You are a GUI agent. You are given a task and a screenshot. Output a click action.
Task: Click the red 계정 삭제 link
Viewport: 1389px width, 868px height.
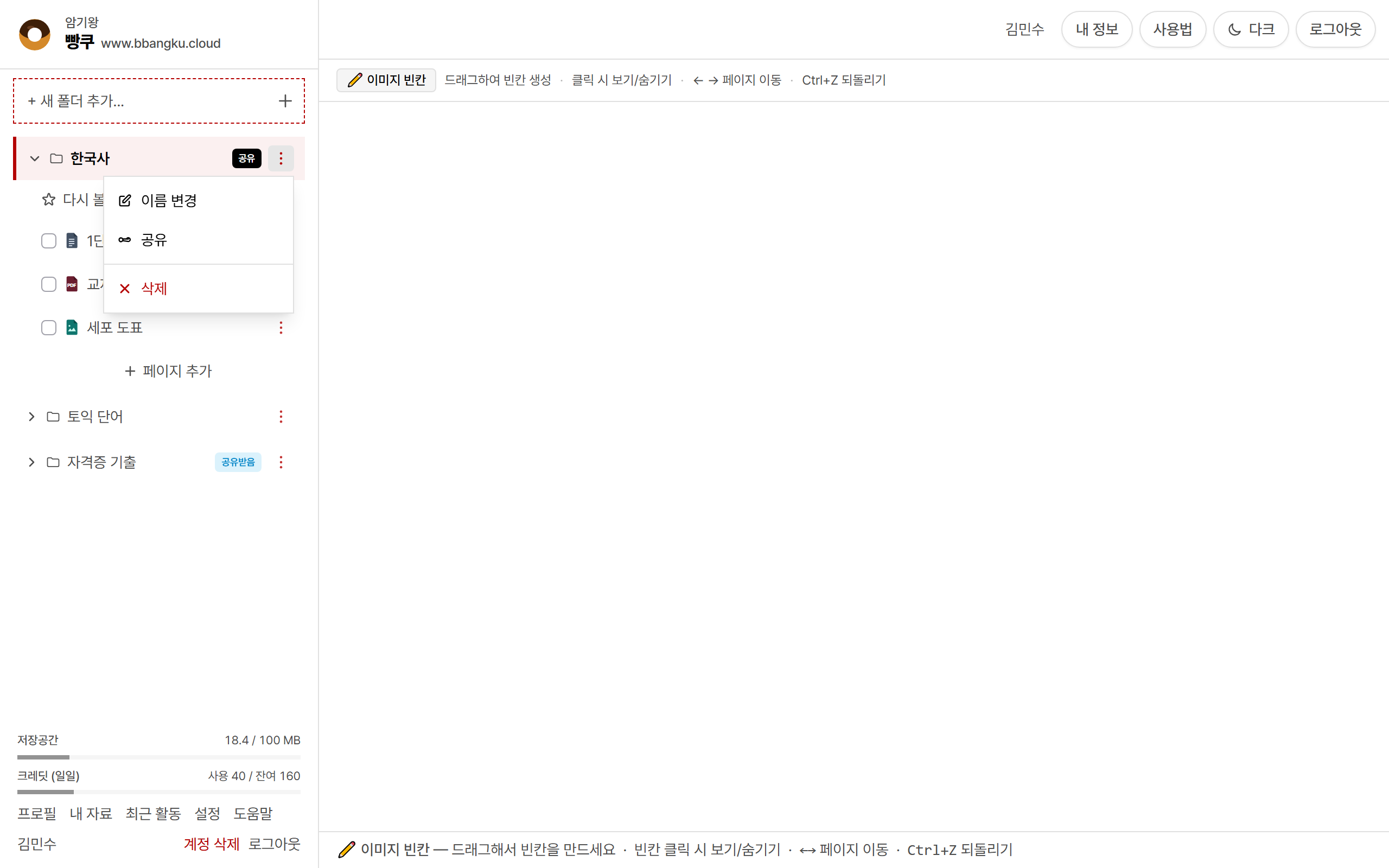(211, 844)
